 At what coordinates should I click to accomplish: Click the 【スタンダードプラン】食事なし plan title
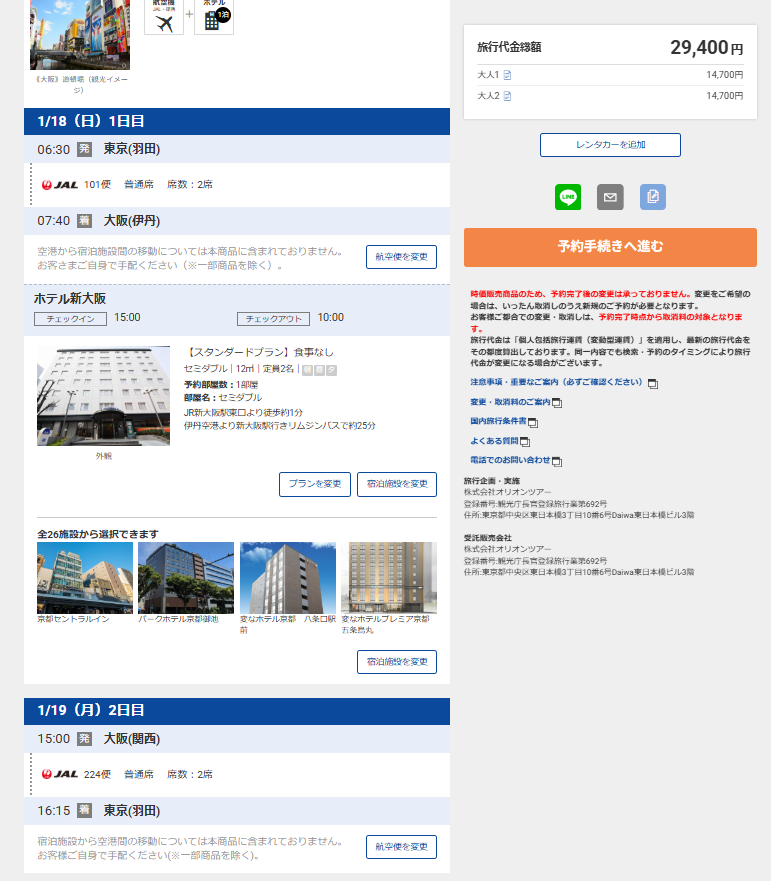tap(259, 352)
